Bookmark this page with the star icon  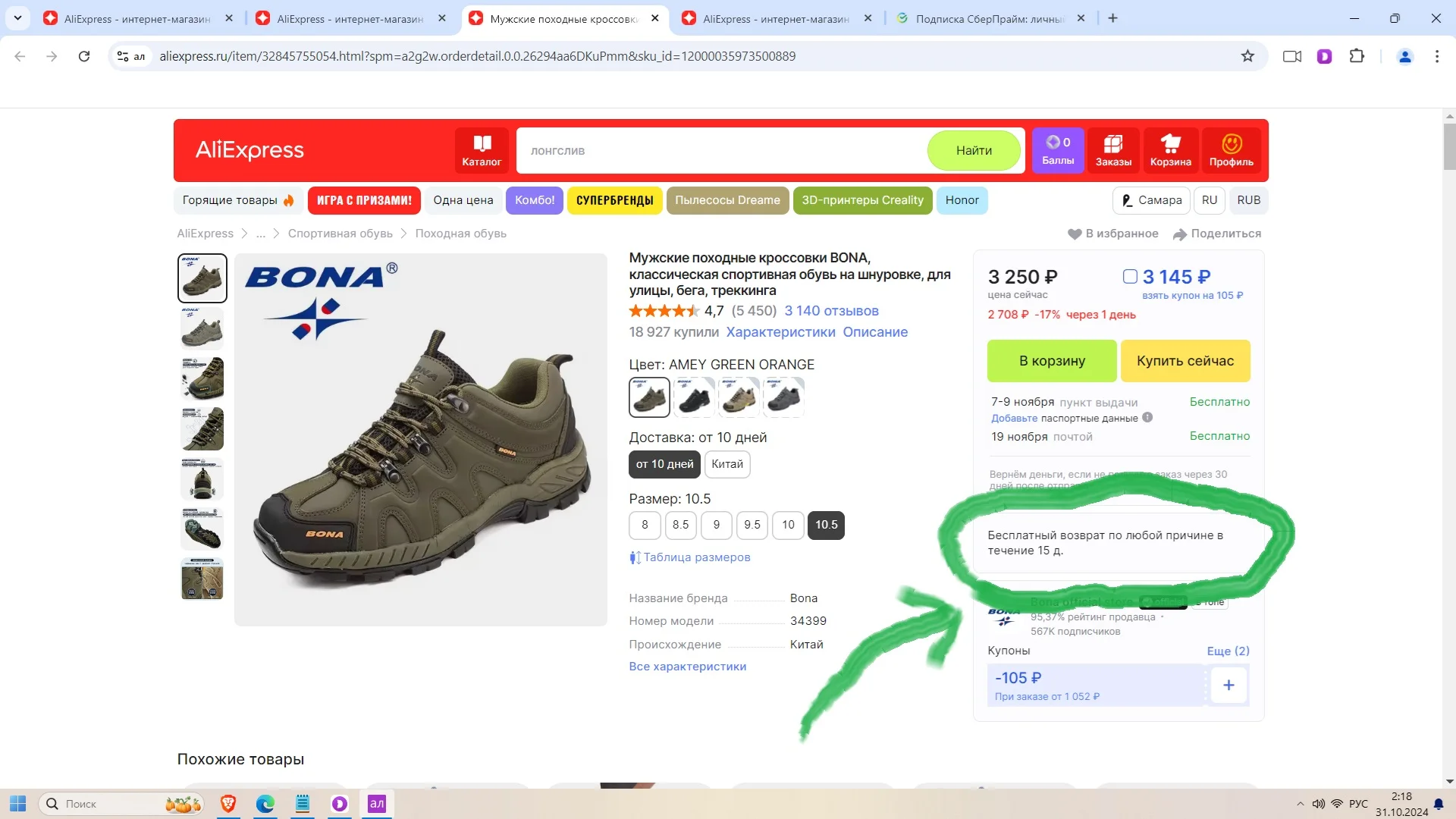pos(1247,56)
